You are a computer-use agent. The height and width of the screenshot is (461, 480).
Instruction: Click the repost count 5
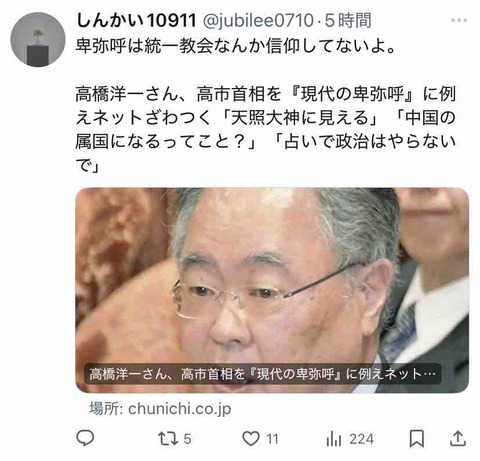(x=187, y=439)
